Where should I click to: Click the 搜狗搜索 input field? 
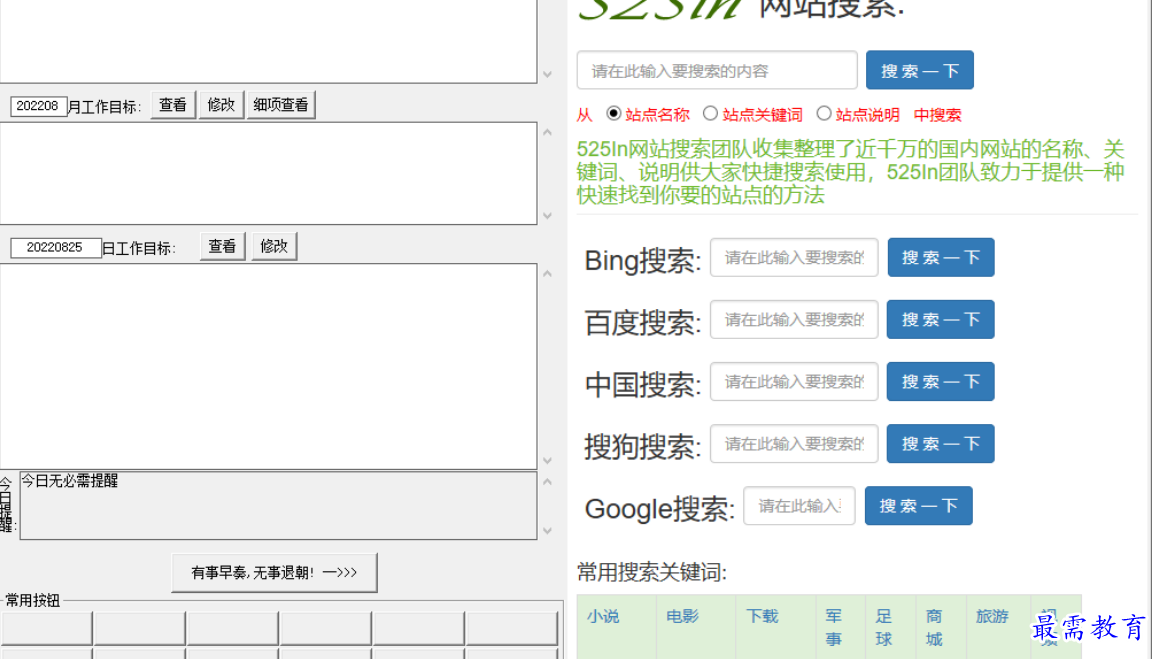(x=794, y=443)
